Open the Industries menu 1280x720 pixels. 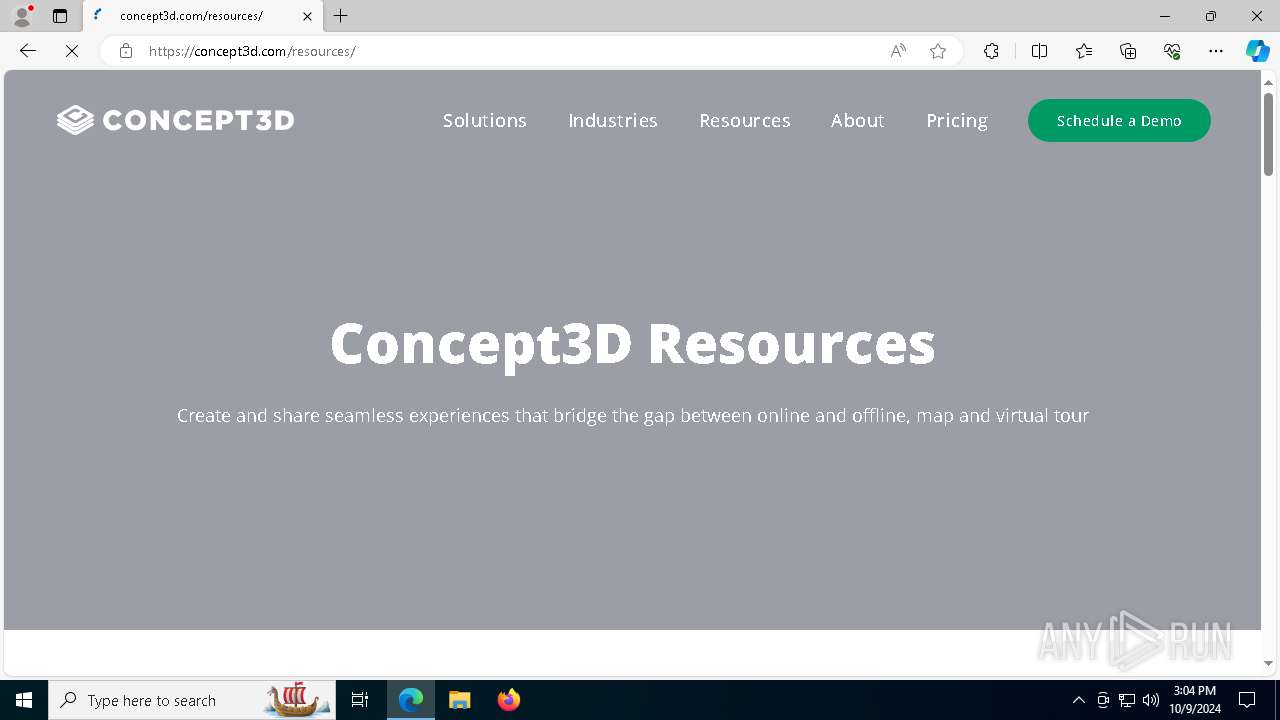(613, 120)
